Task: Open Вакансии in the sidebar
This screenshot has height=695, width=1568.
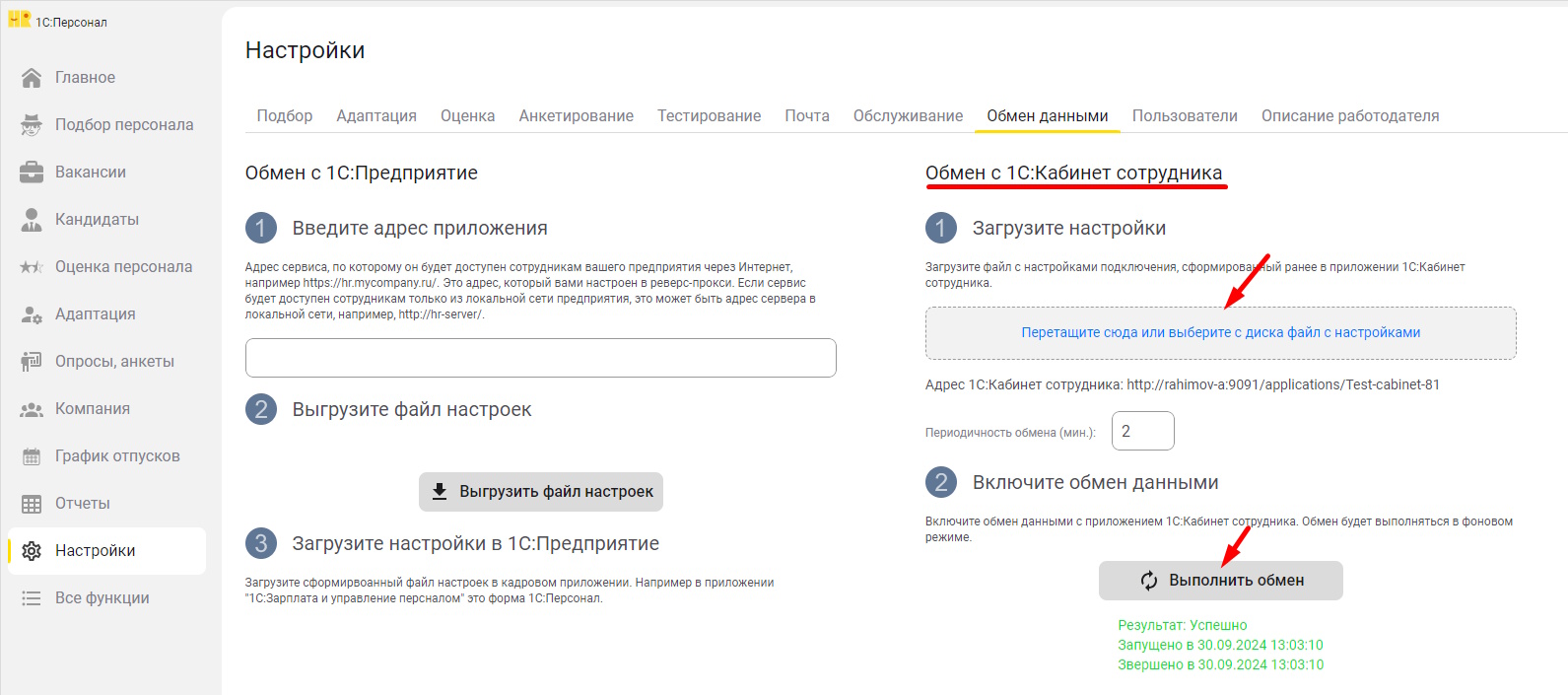Action: pos(106,173)
